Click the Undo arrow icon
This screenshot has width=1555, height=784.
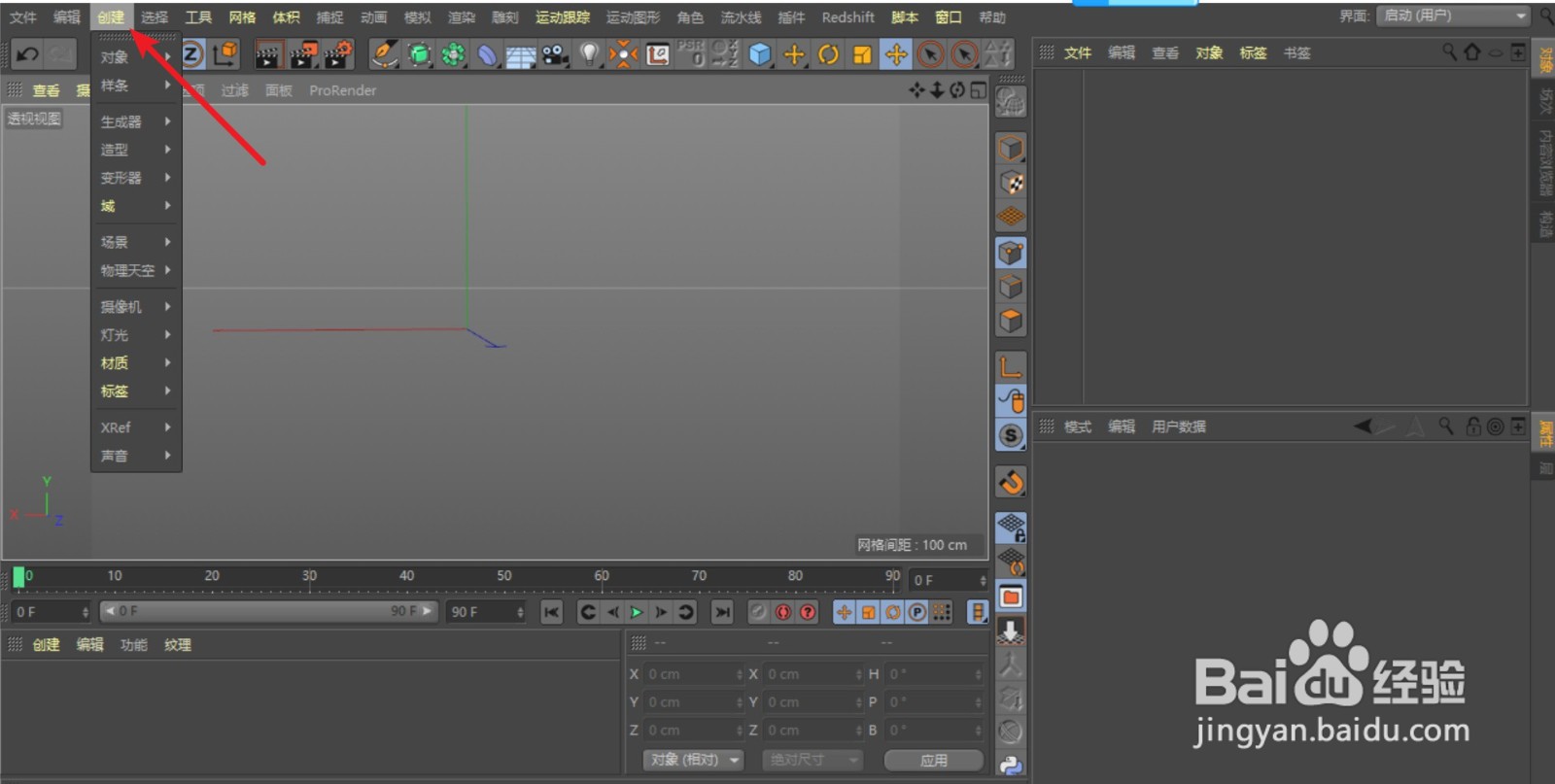tap(26, 54)
